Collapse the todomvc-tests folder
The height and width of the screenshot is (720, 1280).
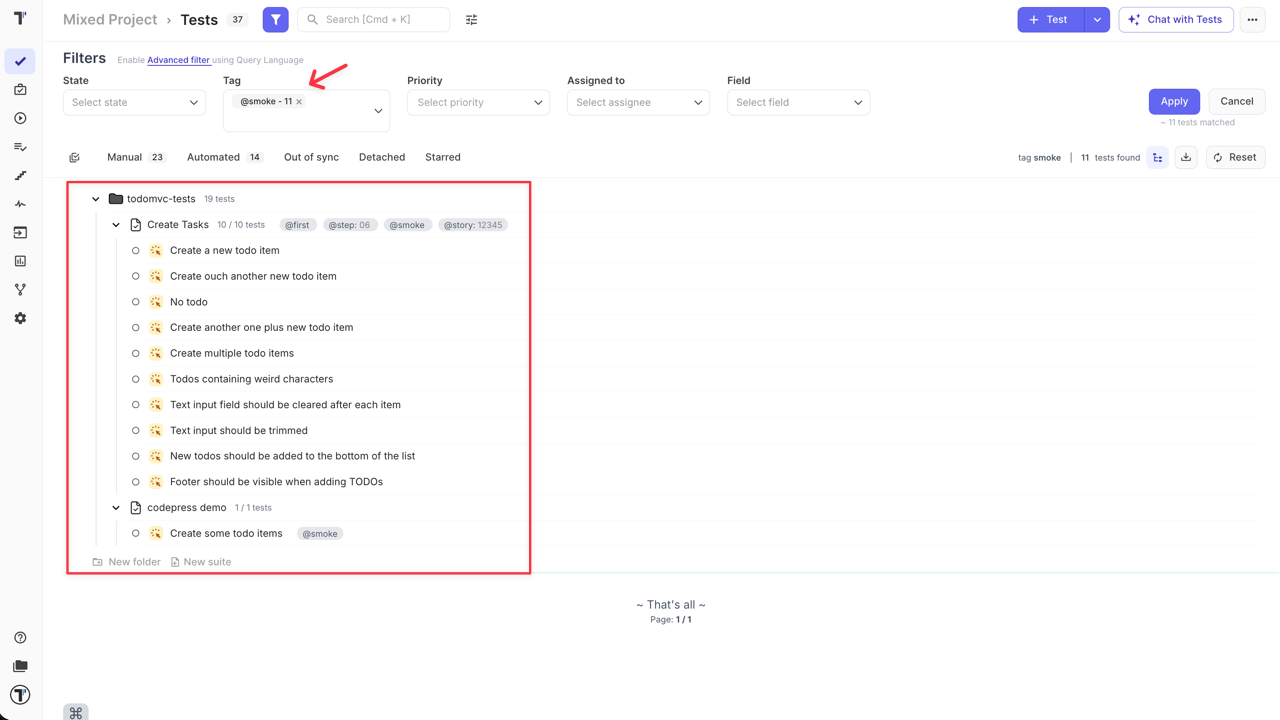click(x=95, y=198)
